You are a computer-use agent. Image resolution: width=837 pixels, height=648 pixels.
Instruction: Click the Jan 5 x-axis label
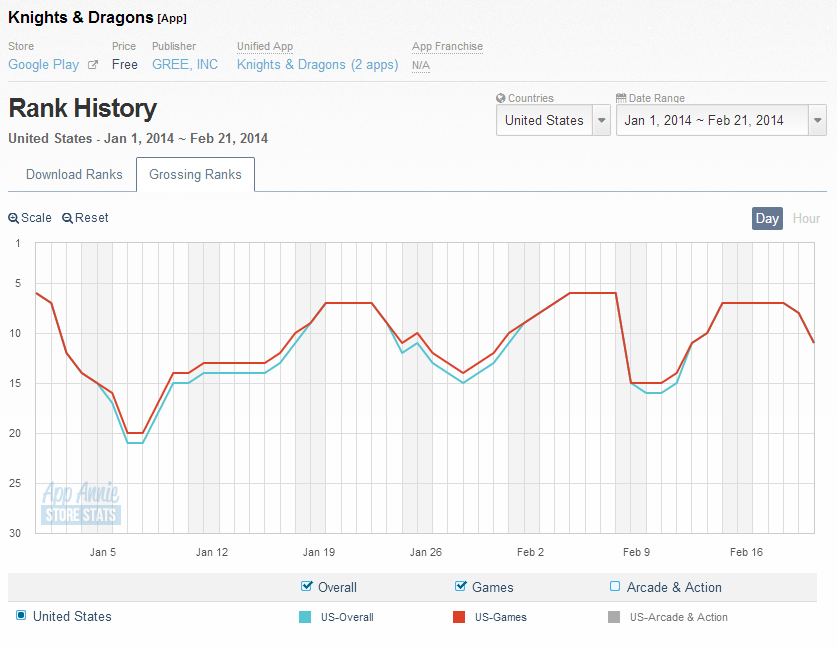click(102, 552)
